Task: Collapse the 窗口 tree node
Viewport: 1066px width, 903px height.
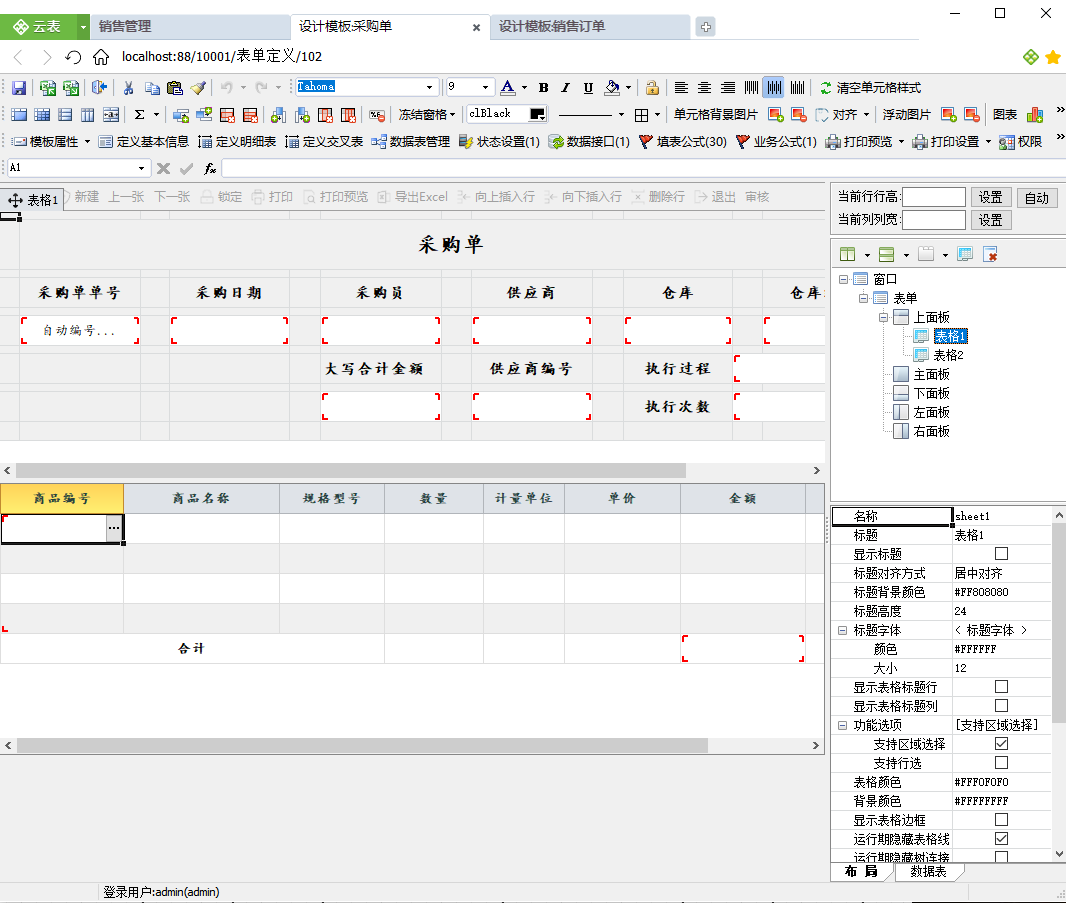Action: click(x=843, y=279)
